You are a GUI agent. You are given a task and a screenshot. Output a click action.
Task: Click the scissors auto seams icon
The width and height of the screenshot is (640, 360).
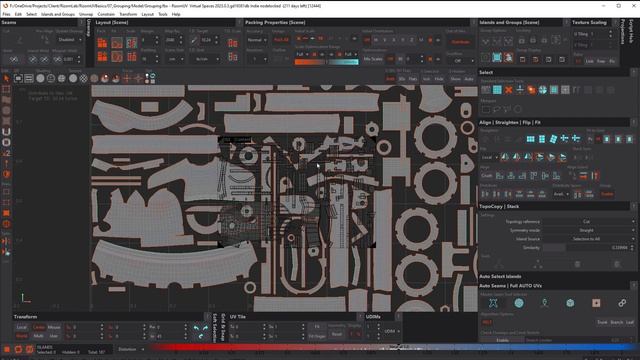(x=493, y=303)
